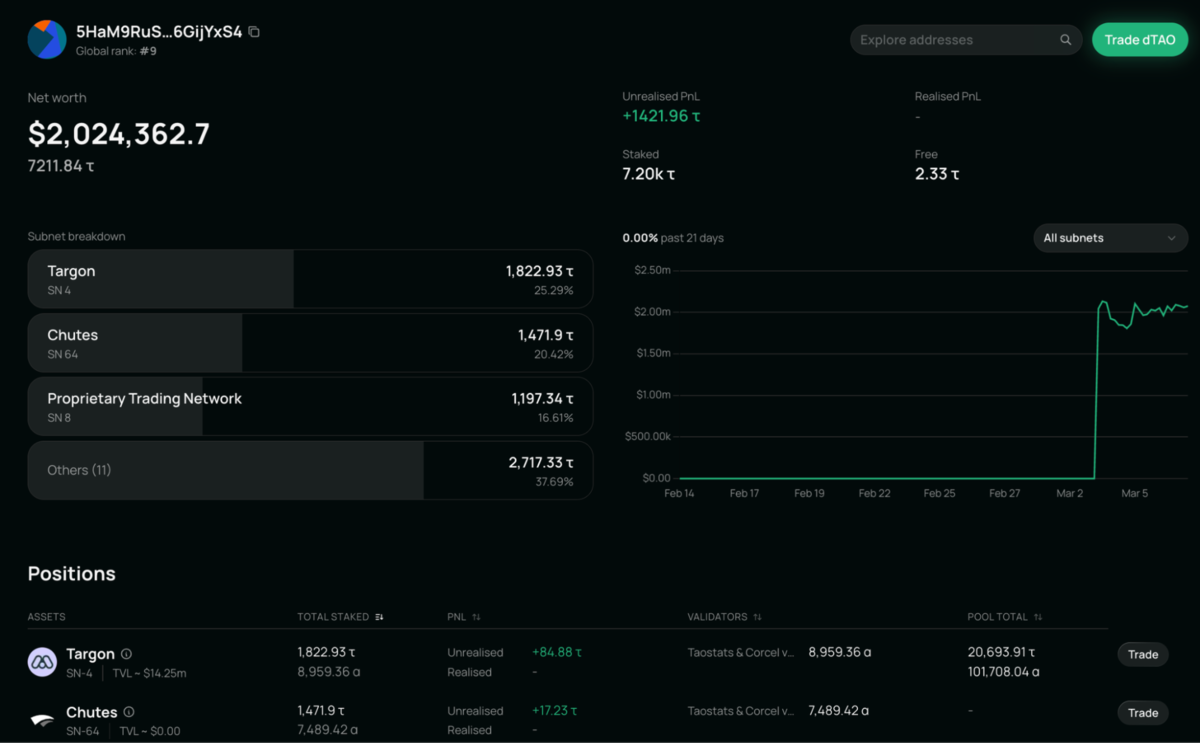Click the search magnifier icon

point(1066,40)
